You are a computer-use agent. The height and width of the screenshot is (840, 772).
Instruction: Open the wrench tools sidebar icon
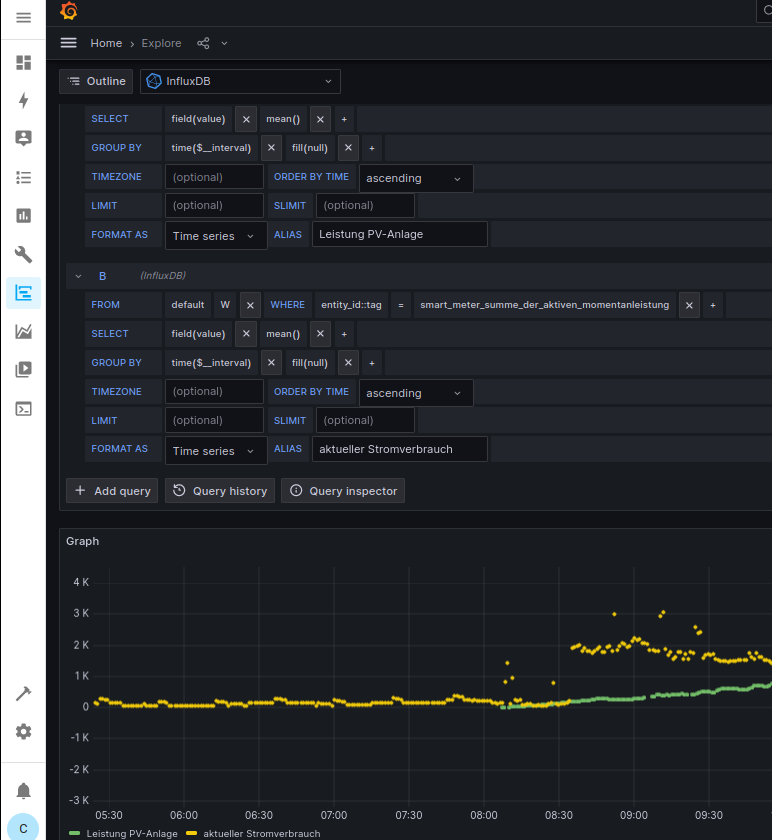(x=24, y=254)
